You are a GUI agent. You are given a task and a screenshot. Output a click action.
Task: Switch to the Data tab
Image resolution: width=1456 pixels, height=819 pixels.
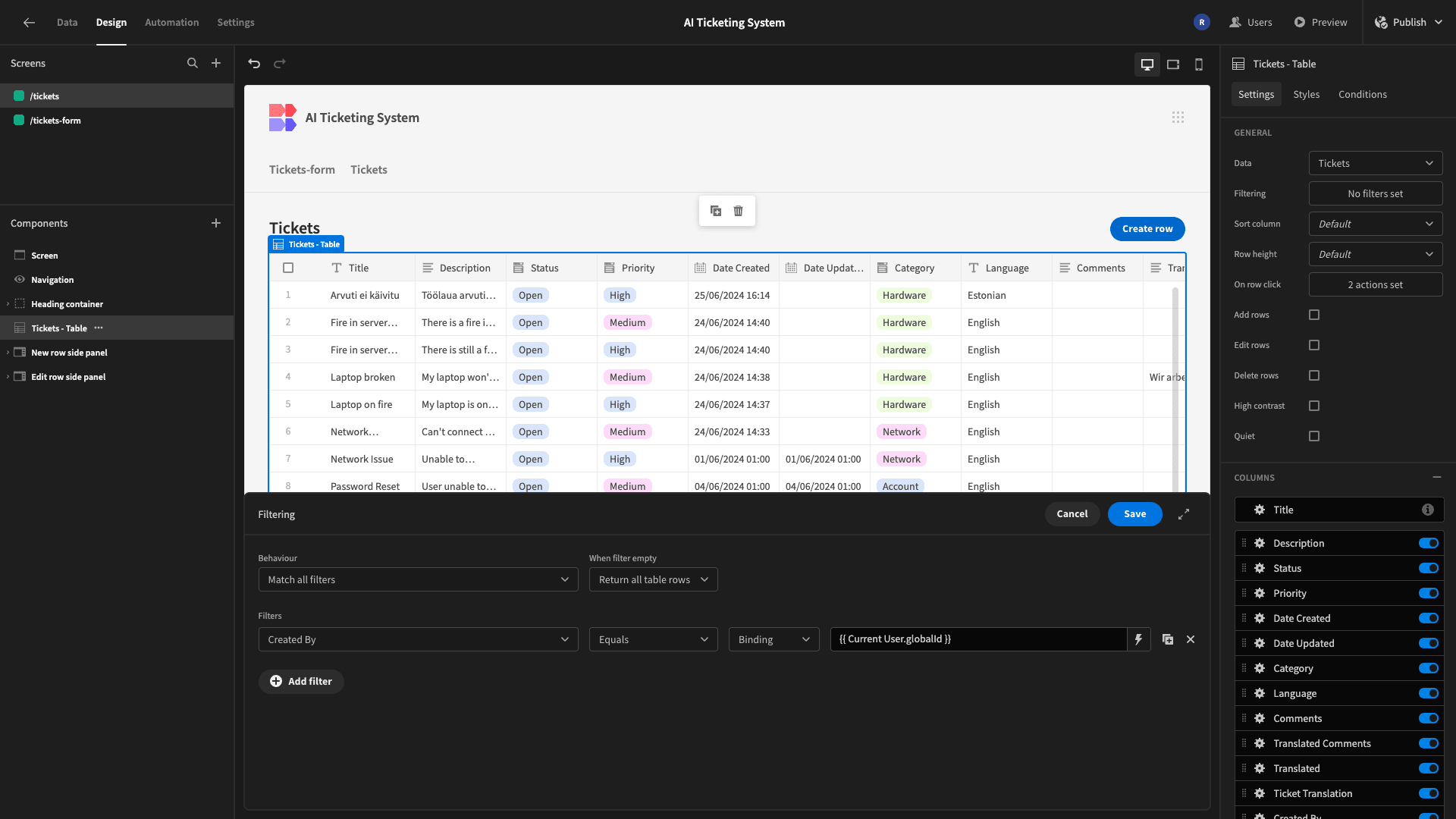click(x=67, y=23)
